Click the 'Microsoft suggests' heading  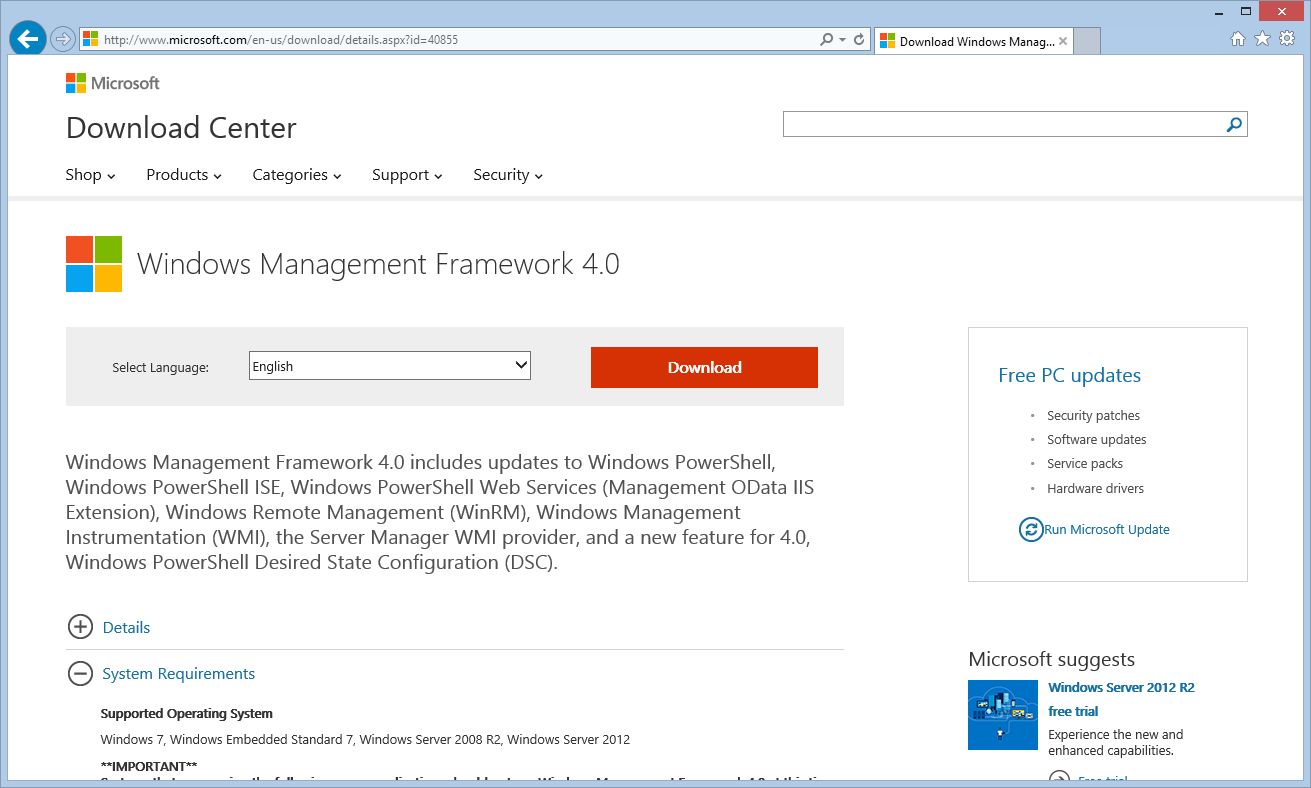1051,659
